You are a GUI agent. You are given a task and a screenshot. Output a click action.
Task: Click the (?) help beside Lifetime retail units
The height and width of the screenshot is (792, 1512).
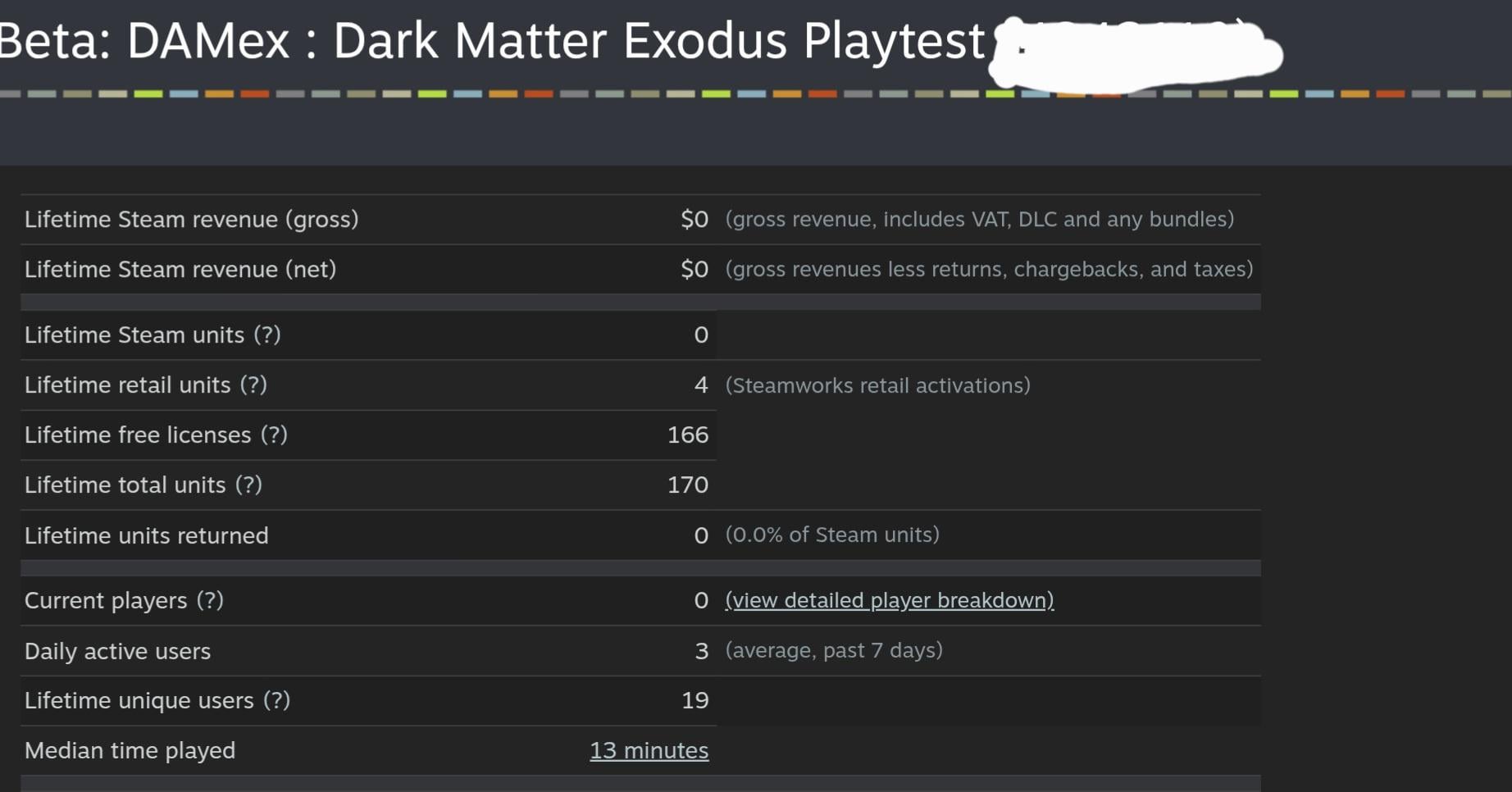tap(253, 385)
